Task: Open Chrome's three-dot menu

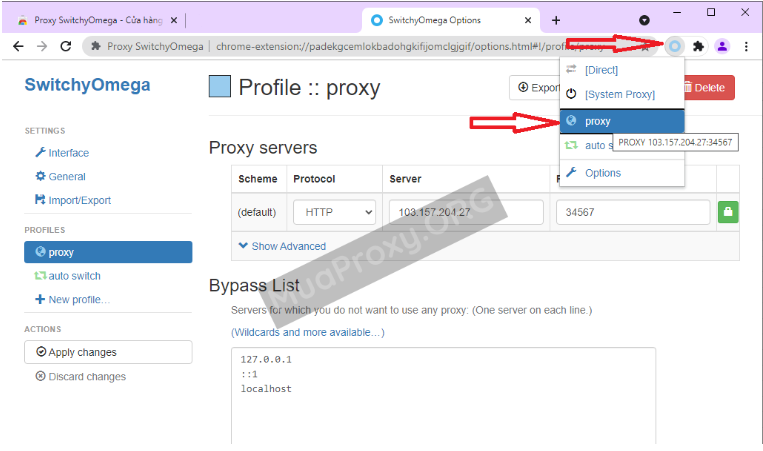Action: point(746,46)
